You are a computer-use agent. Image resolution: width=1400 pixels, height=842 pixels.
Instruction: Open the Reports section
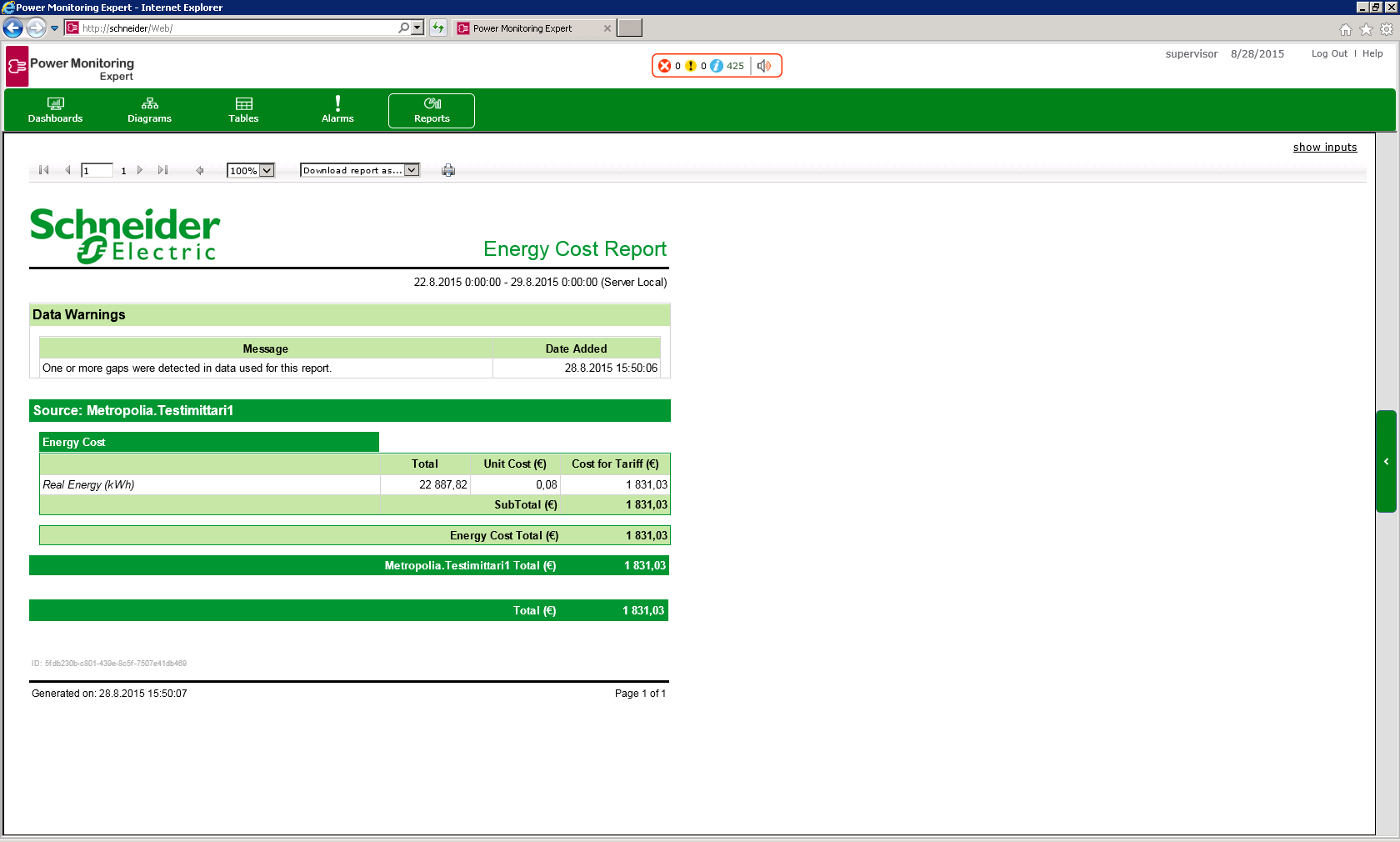click(432, 111)
